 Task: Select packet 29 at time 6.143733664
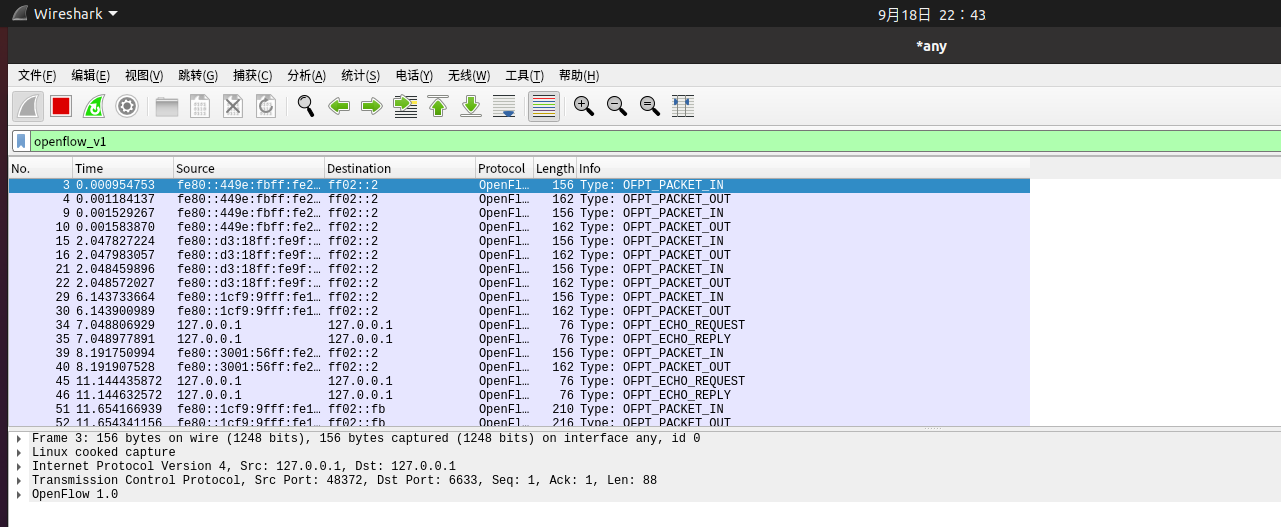click(x=519, y=297)
